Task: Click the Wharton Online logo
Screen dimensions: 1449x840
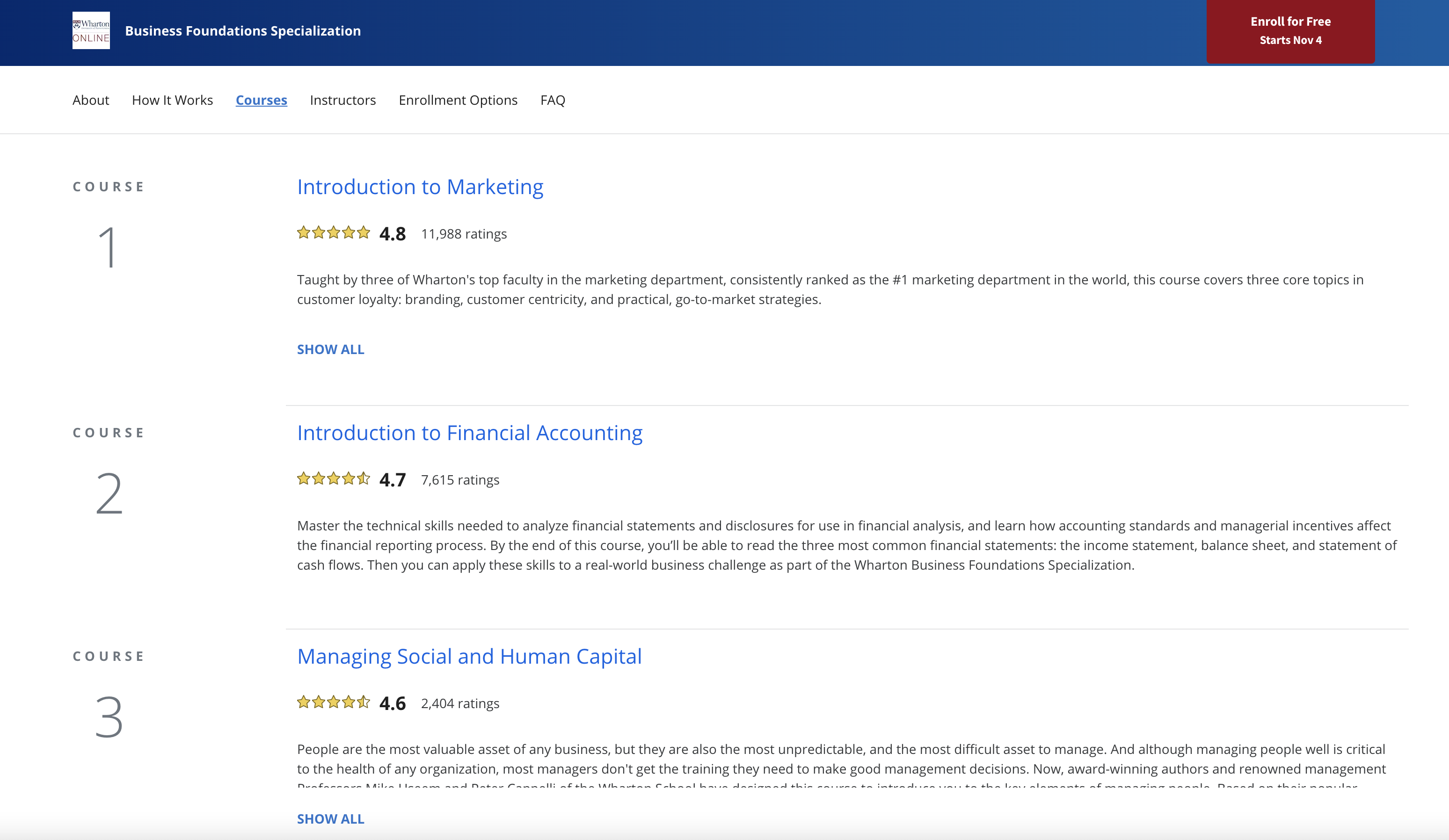Action: coord(91,31)
